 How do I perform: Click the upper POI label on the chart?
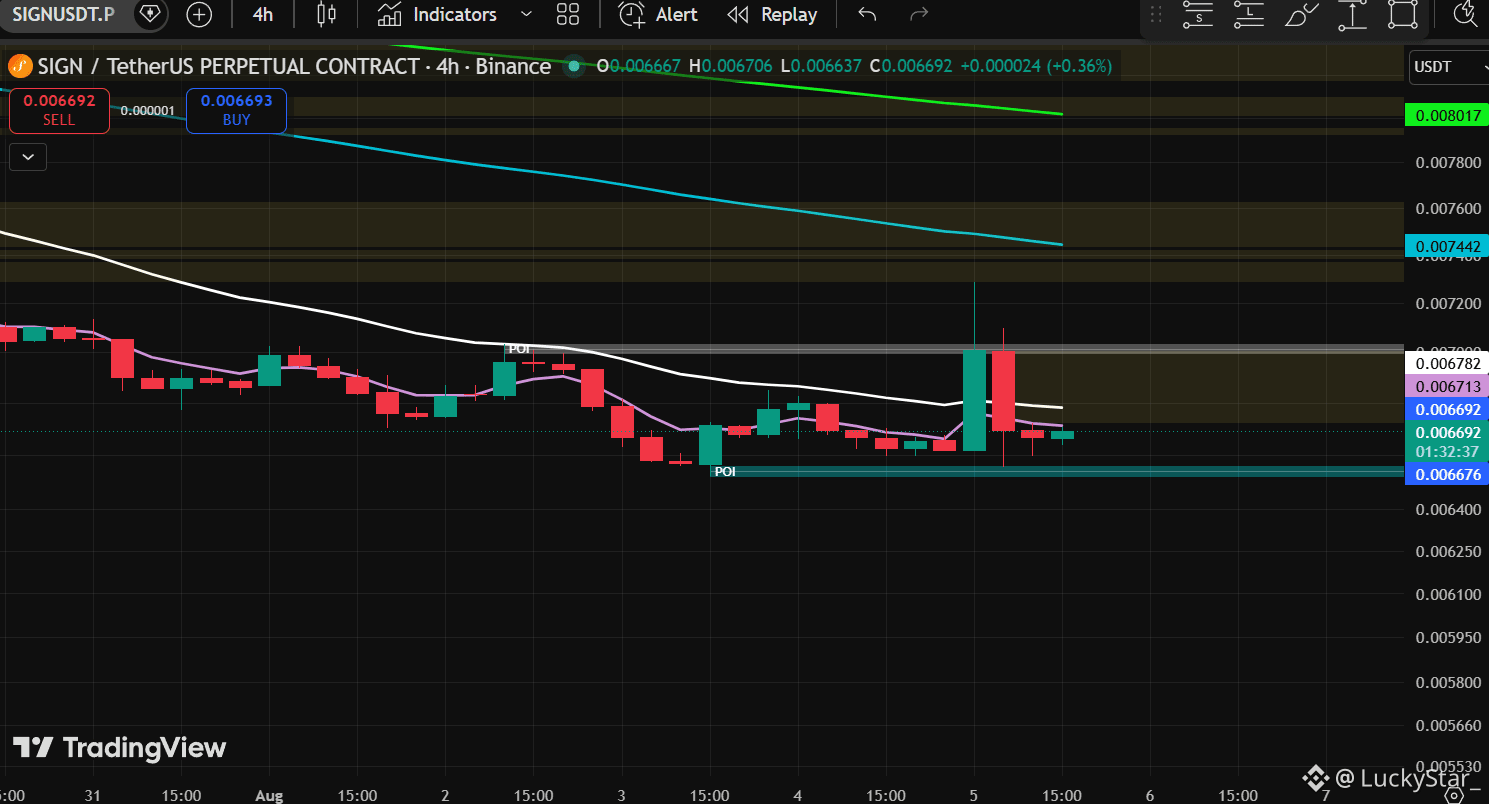point(519,349)
